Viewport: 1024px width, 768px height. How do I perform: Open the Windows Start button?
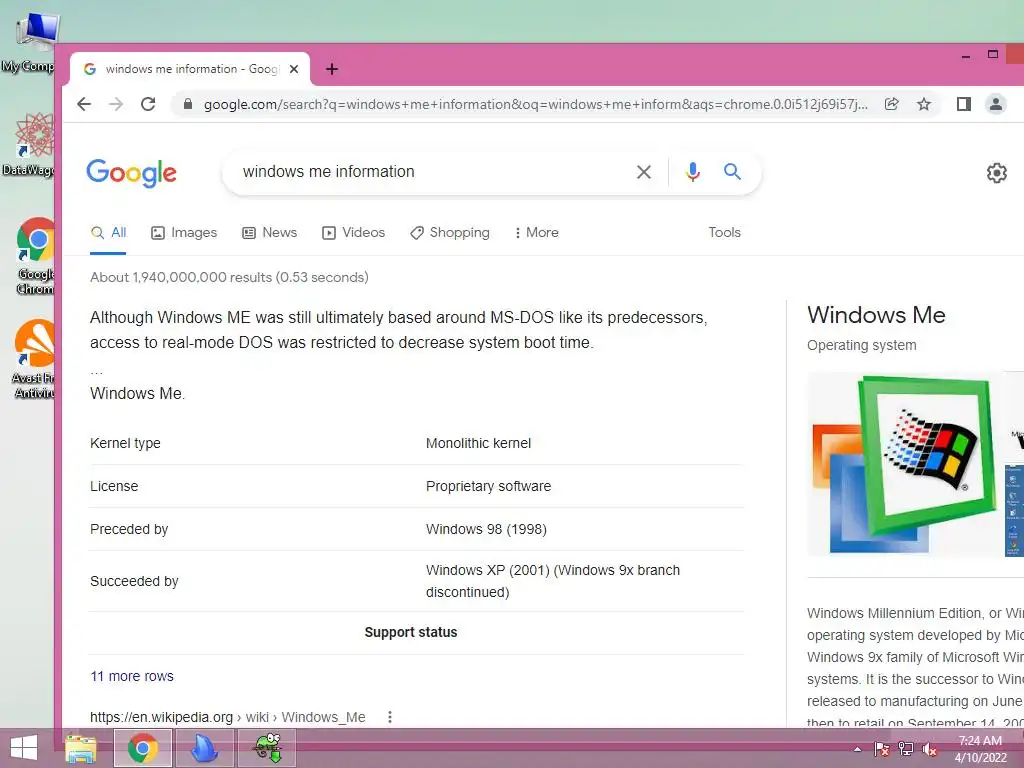tap(24, 748)
